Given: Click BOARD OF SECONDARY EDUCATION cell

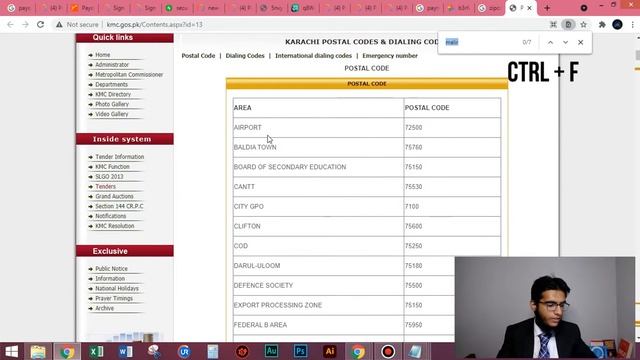Looking at the screenshot, I should pos(318,167).
